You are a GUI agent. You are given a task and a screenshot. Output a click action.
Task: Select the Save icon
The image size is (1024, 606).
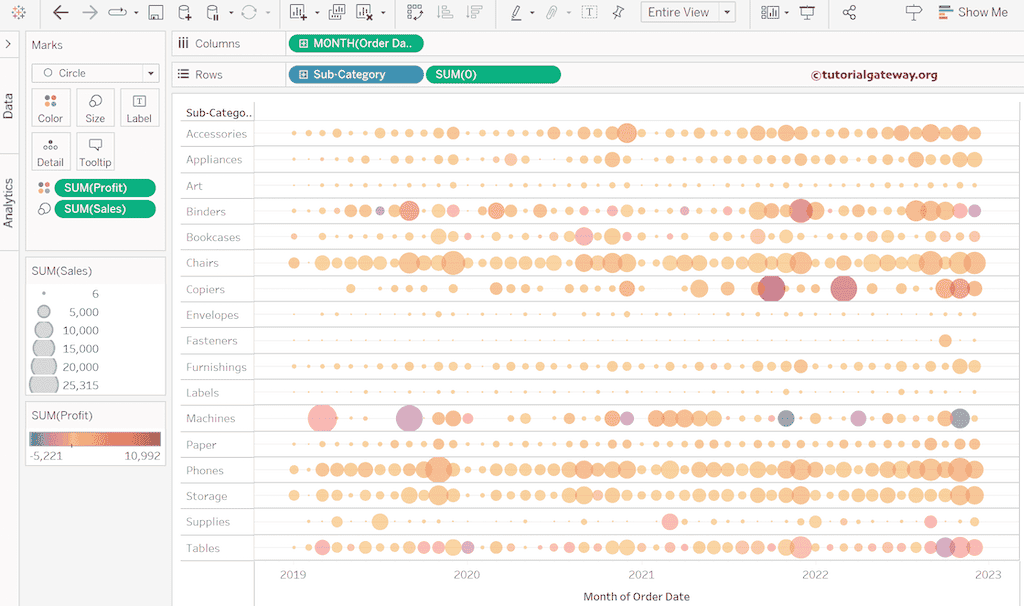[155, 12]
